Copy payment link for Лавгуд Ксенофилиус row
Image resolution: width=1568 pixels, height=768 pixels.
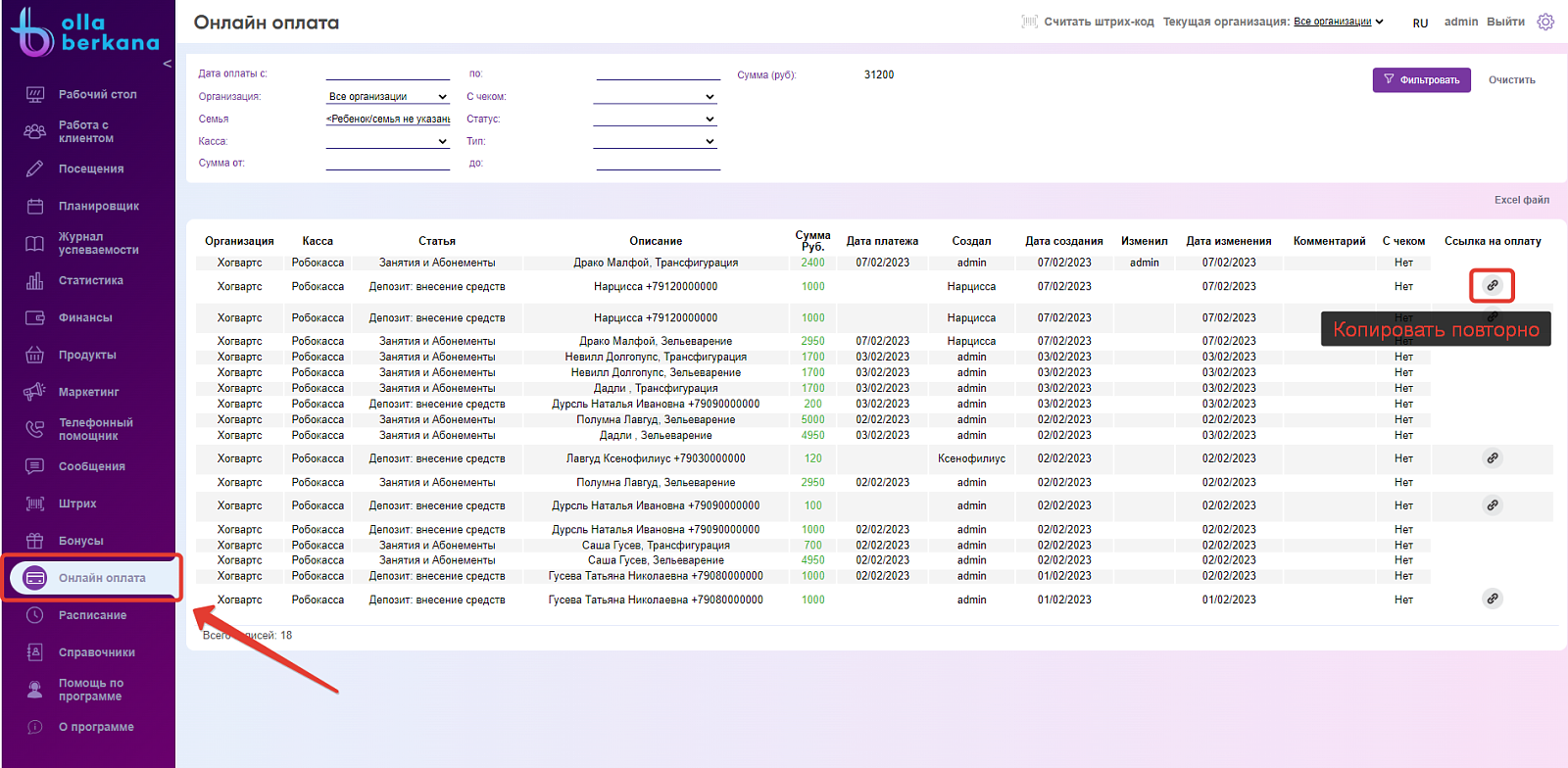point(1493,458)
